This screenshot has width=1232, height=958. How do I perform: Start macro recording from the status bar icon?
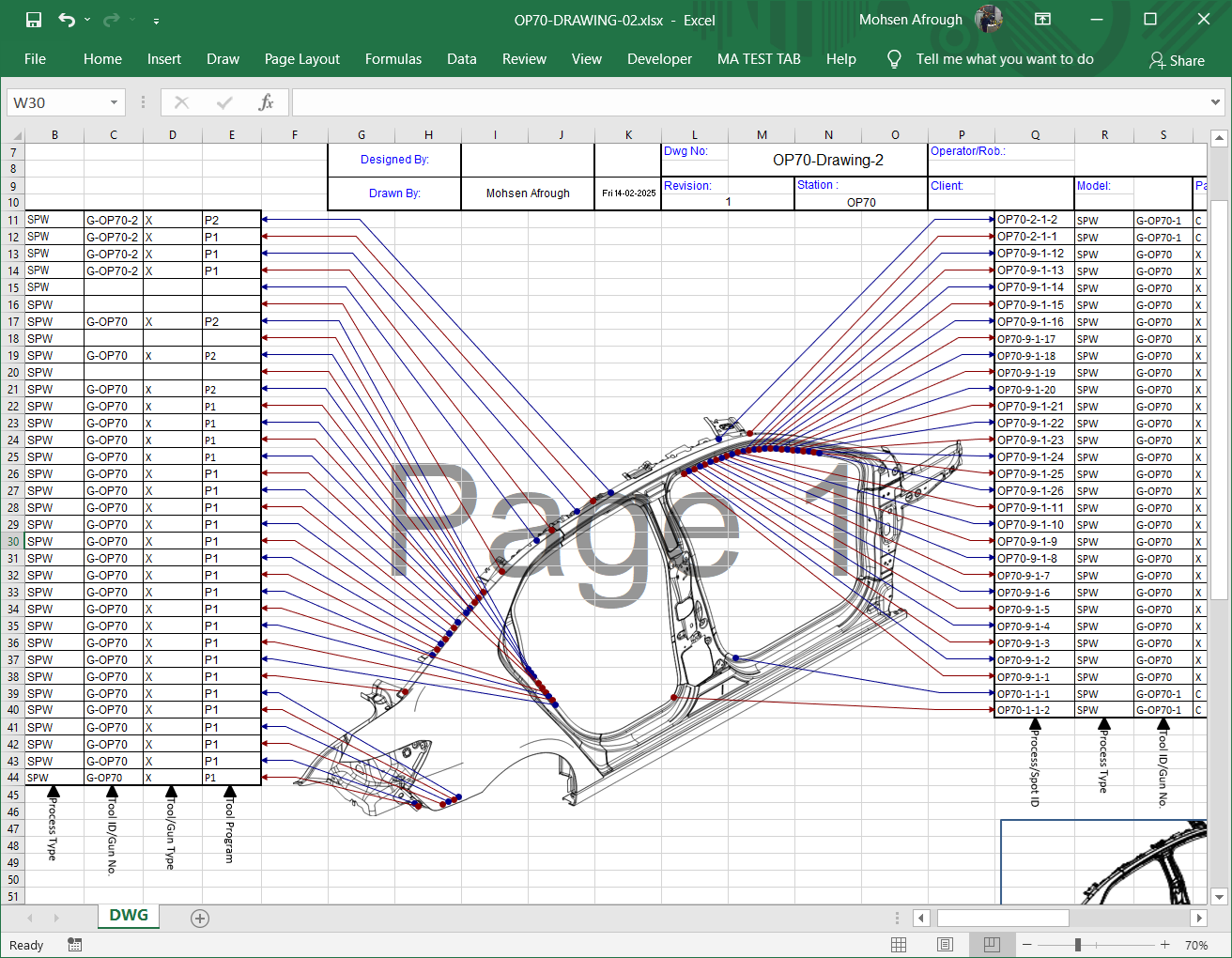pos(74,945)
